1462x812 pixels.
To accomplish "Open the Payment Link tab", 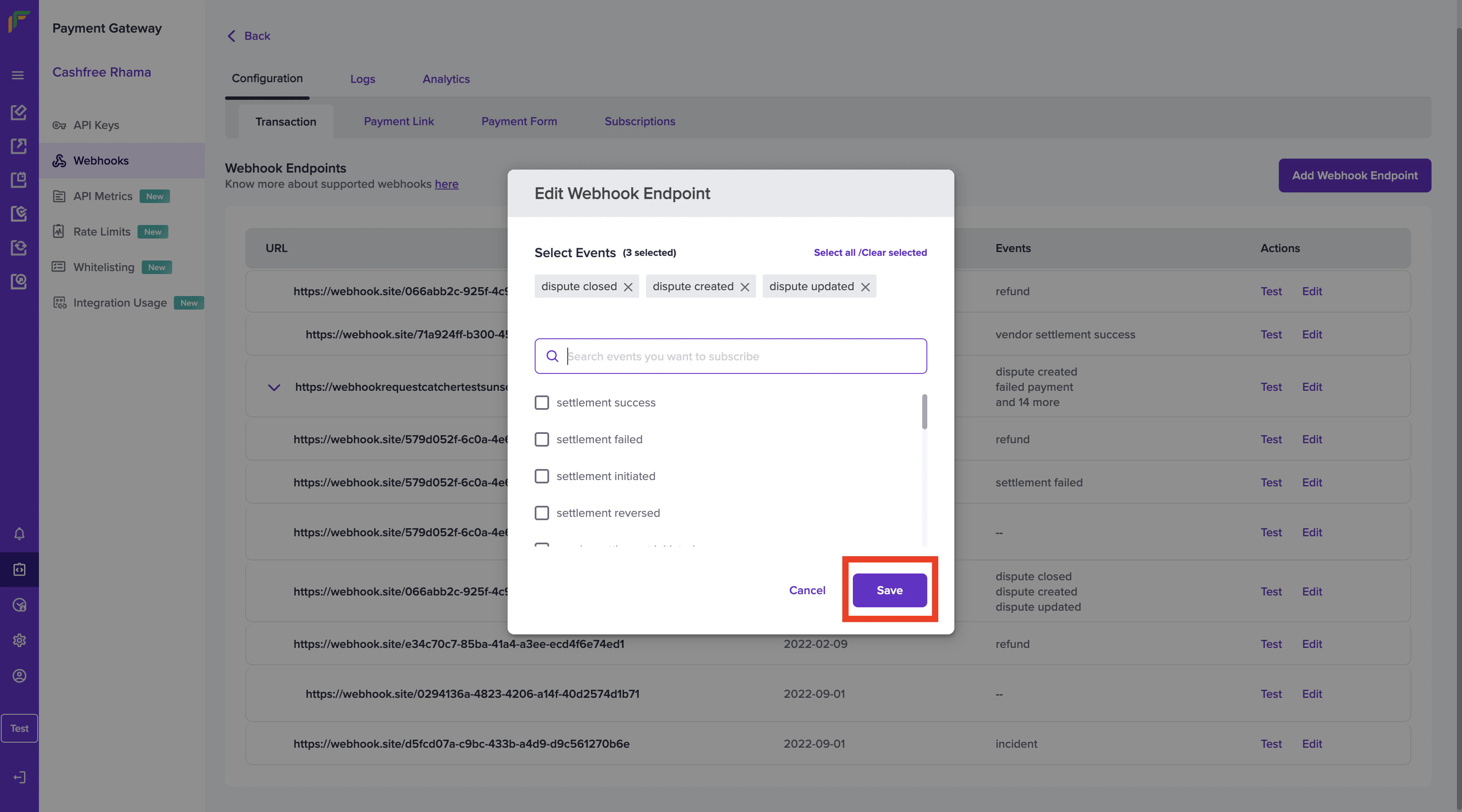I will [398, 121].
